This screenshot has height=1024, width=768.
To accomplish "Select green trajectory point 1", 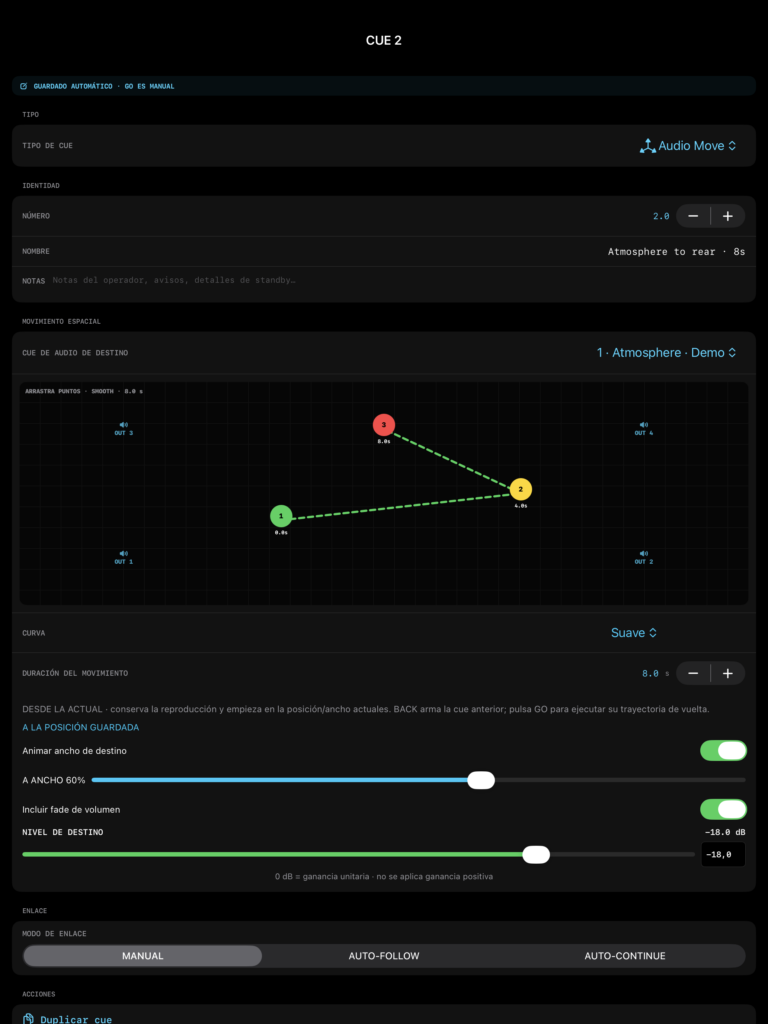I will point(281,516).
